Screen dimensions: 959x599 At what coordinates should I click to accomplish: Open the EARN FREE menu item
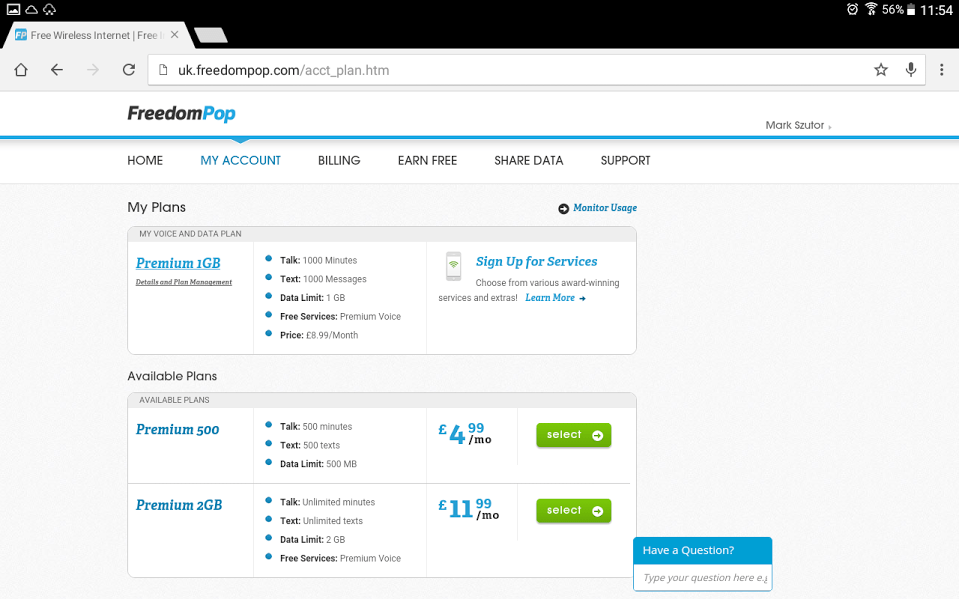tap(427, 160)
